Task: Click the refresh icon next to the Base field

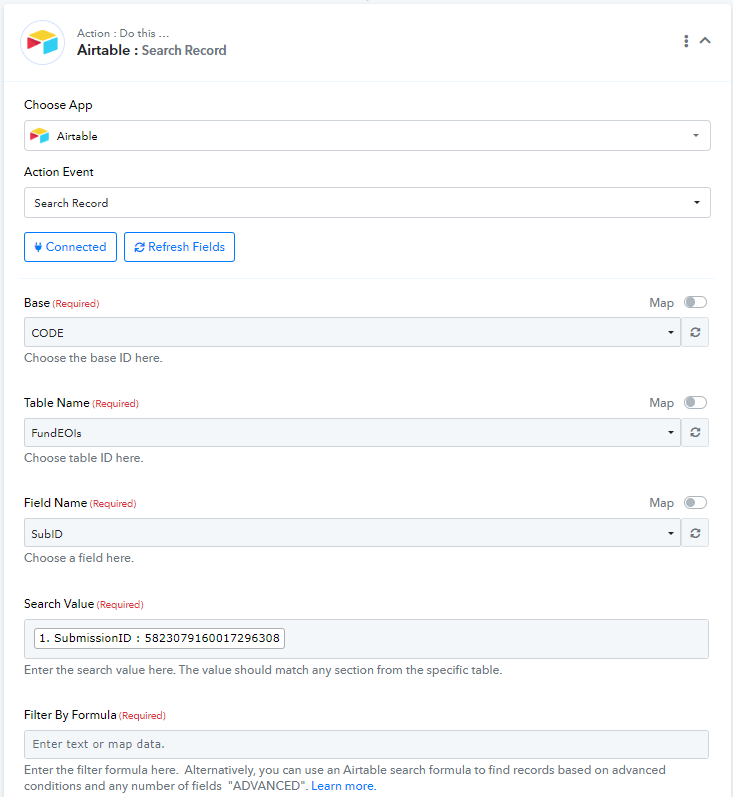Action: pos(695,332)
